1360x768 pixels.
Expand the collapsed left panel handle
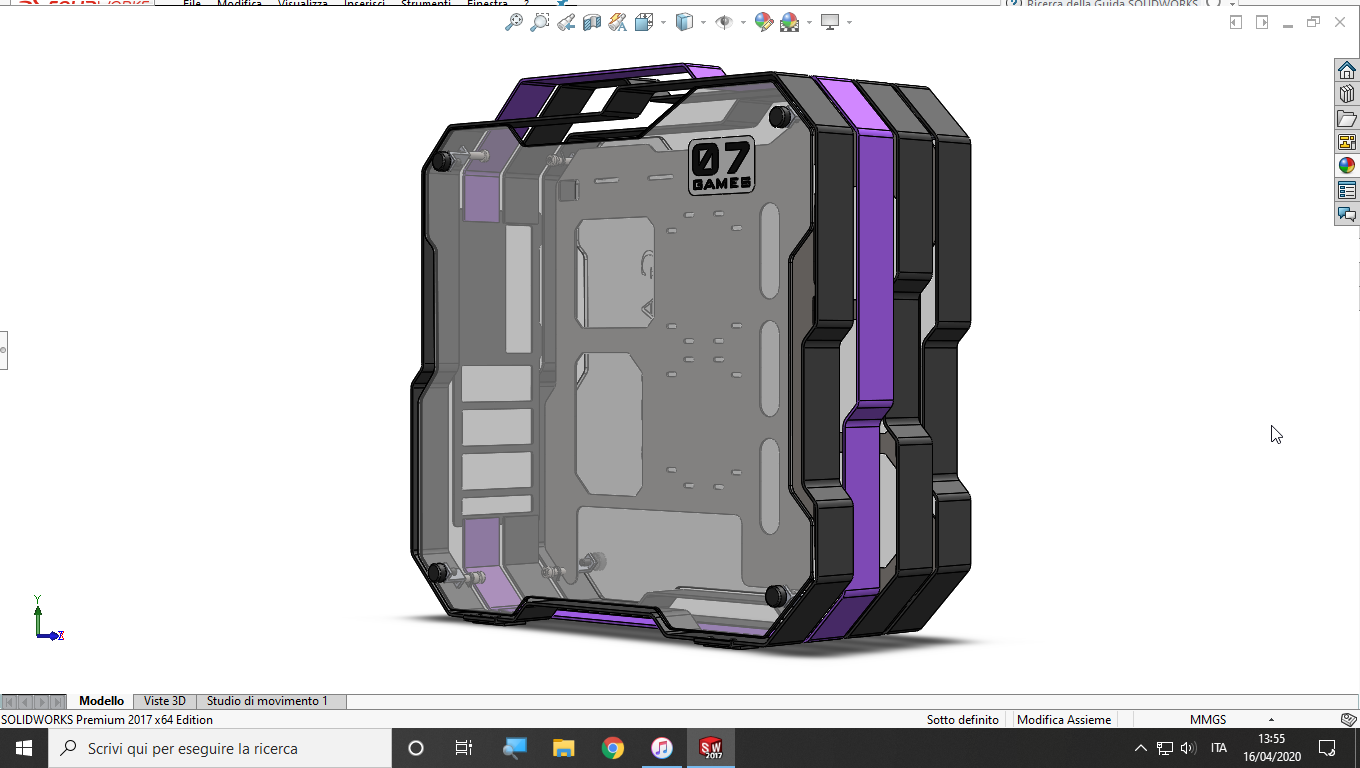click(4, 350)
